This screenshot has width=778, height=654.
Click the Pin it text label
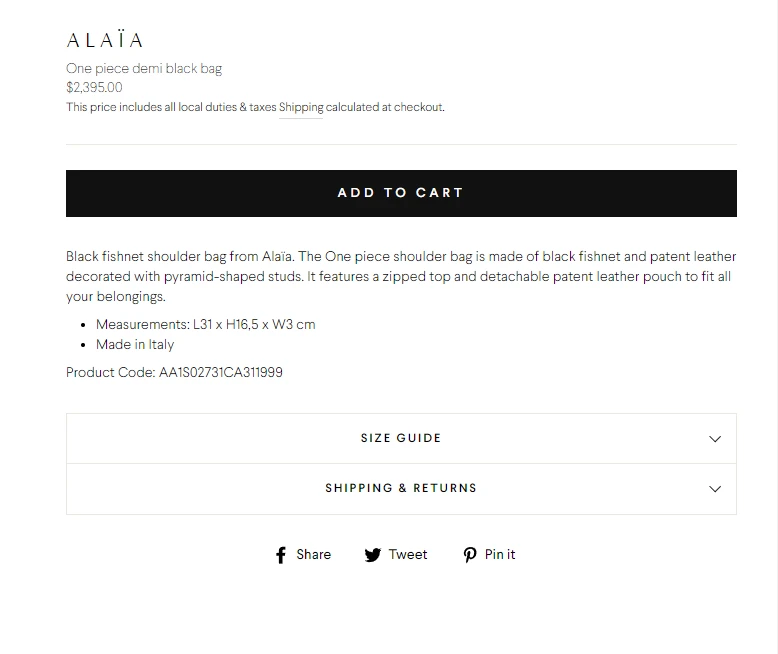(x=500, y=554)
